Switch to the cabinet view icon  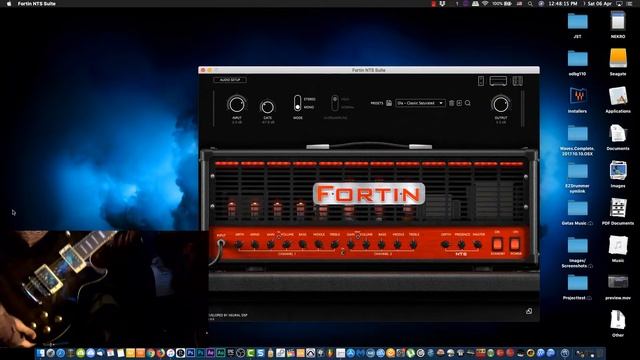pyautogui.click(x=518, y=81)
